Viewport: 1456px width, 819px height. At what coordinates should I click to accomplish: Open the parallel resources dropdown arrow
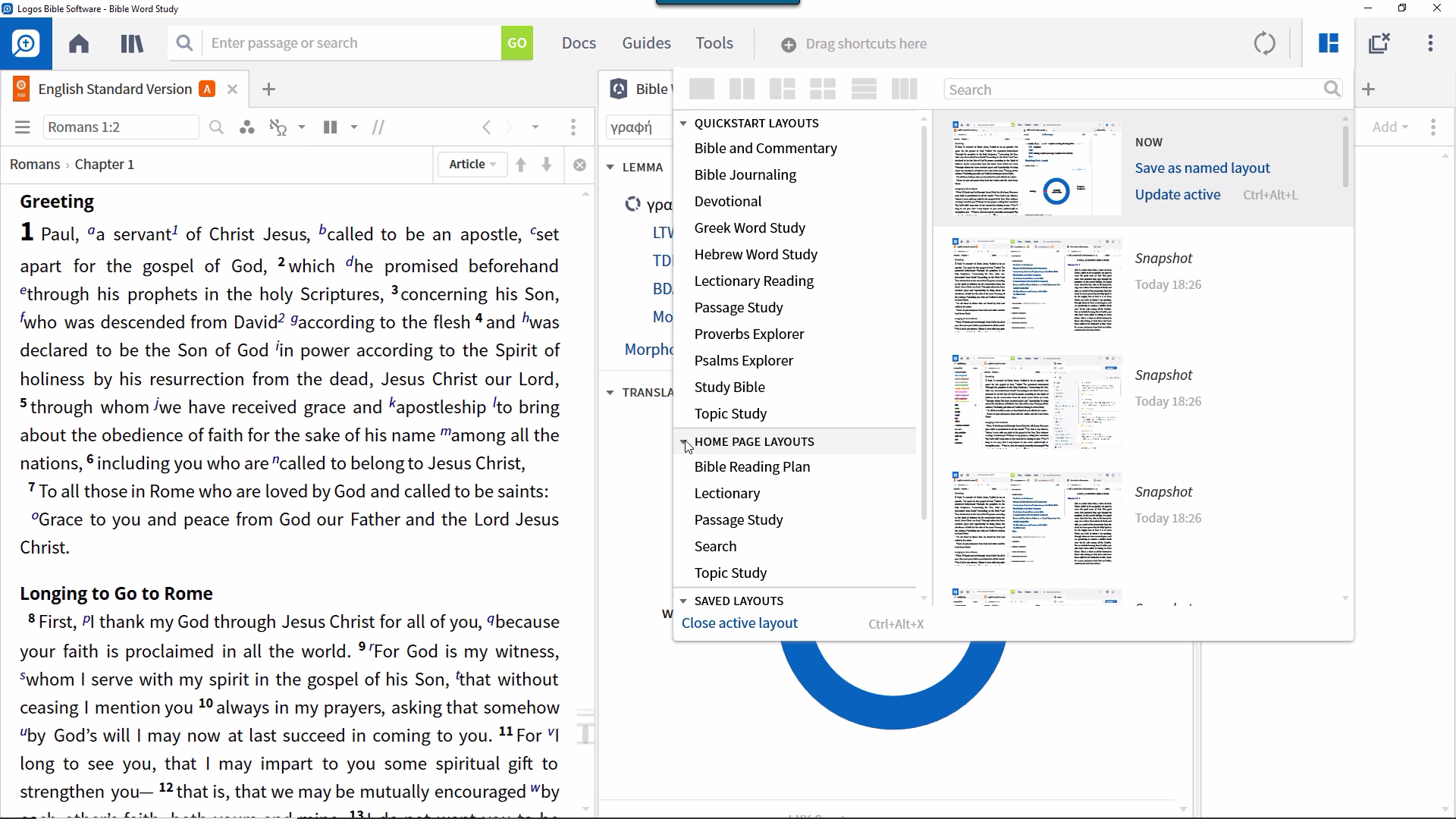354,127
